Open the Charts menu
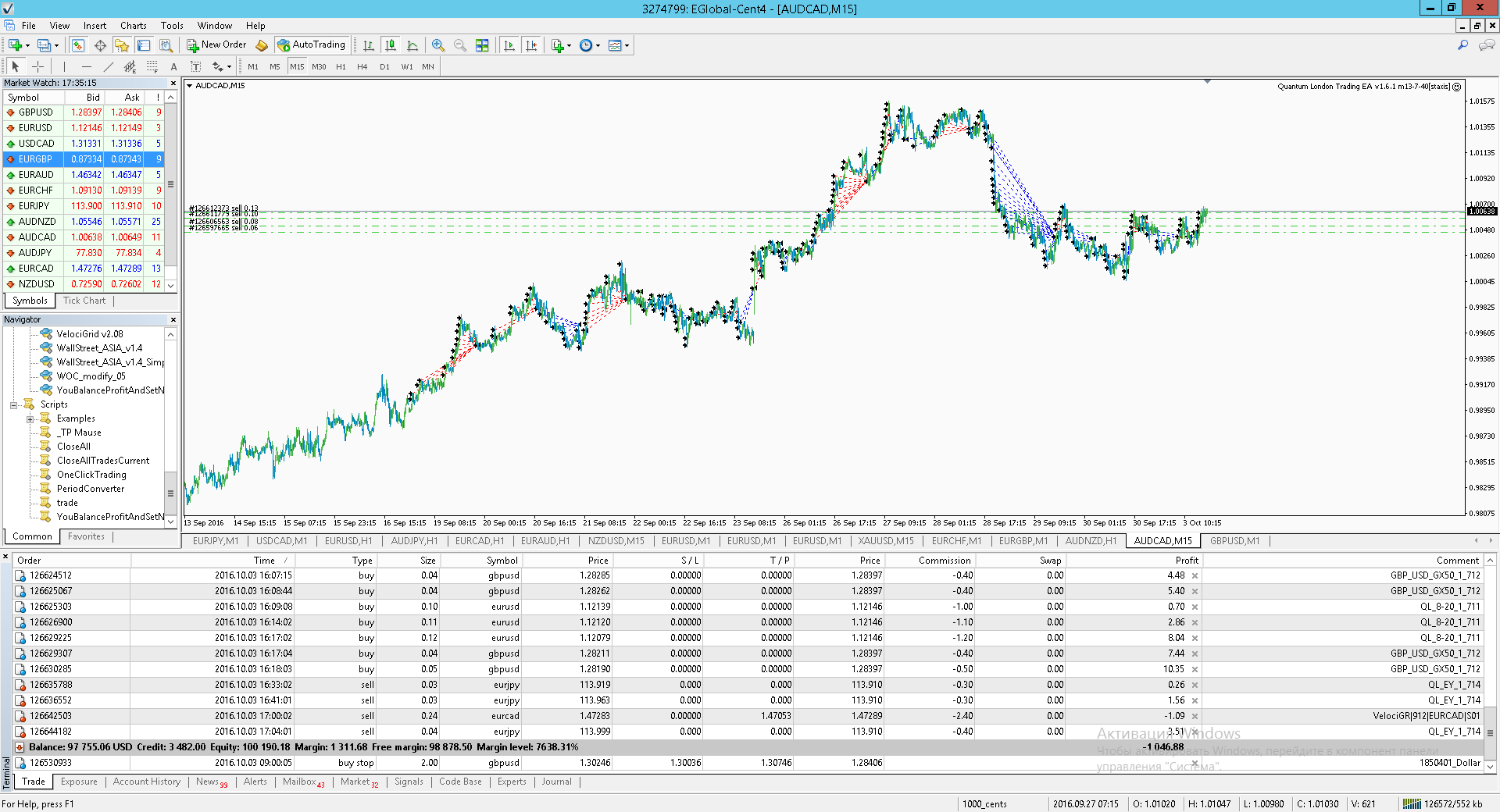Screen dimensions: 1500x812 134,26
